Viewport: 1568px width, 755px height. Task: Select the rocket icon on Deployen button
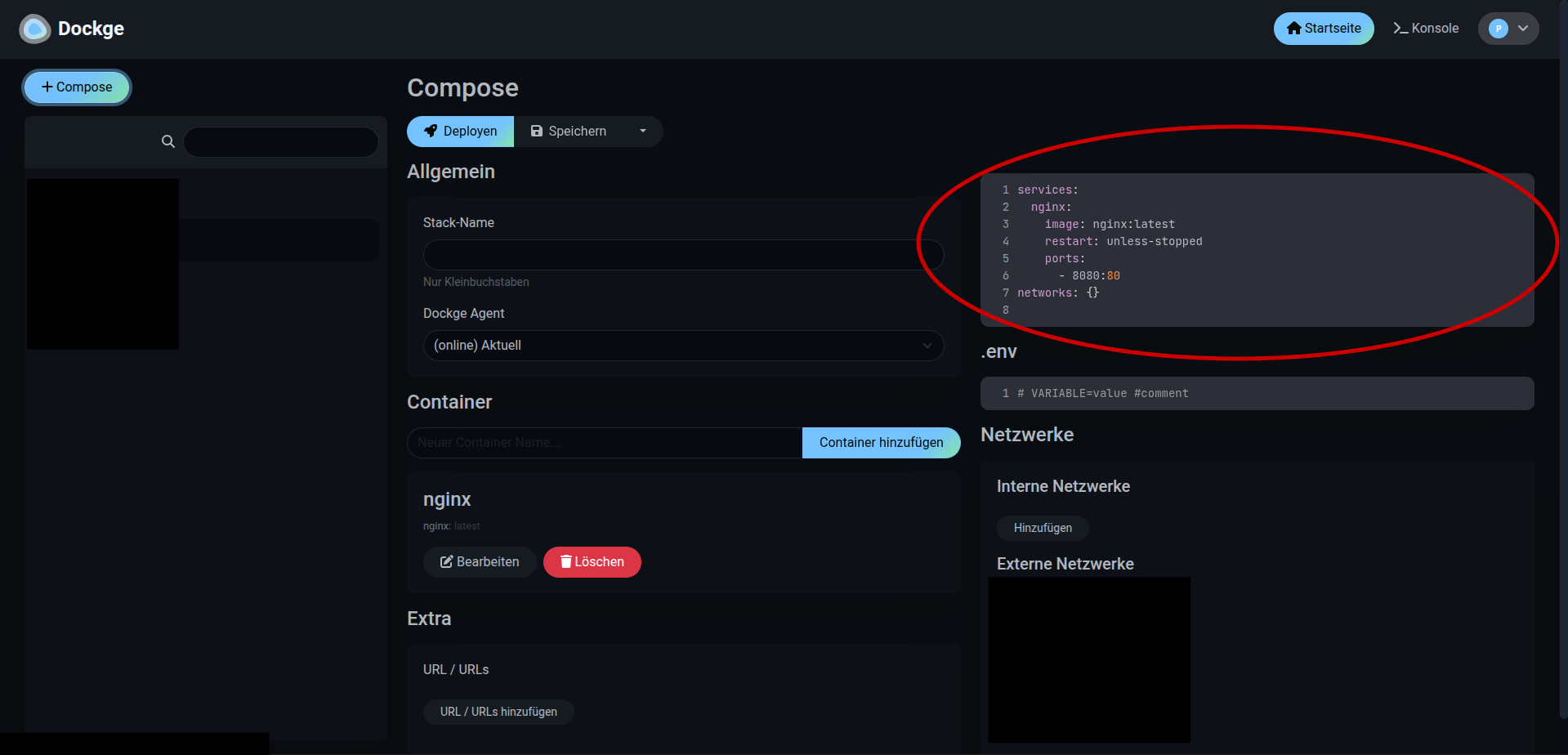click(432, 131)
